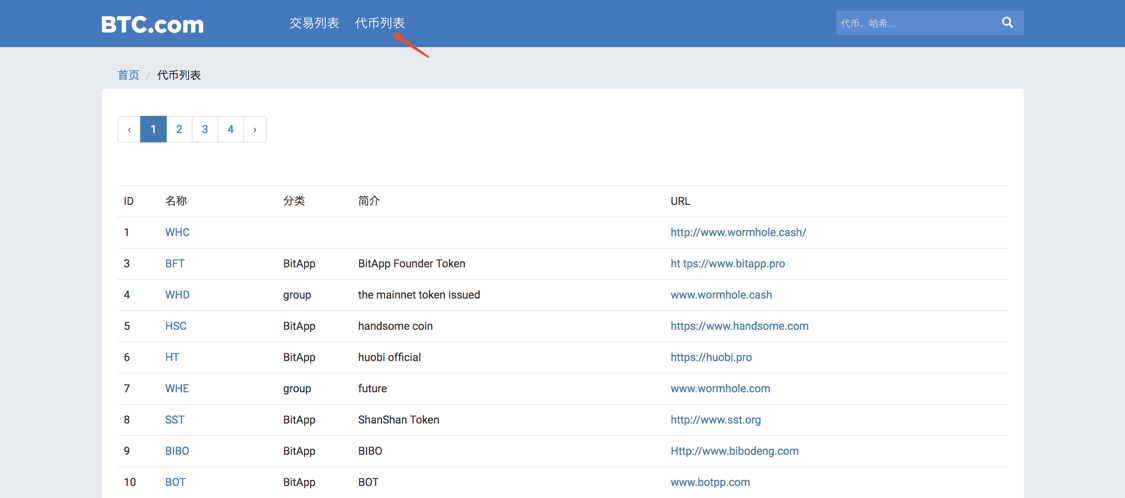The height and width of the screenshot is (498, 1125).
Task: Visit http://www.wormhole.cash/ URL
Action: (738, 232)
